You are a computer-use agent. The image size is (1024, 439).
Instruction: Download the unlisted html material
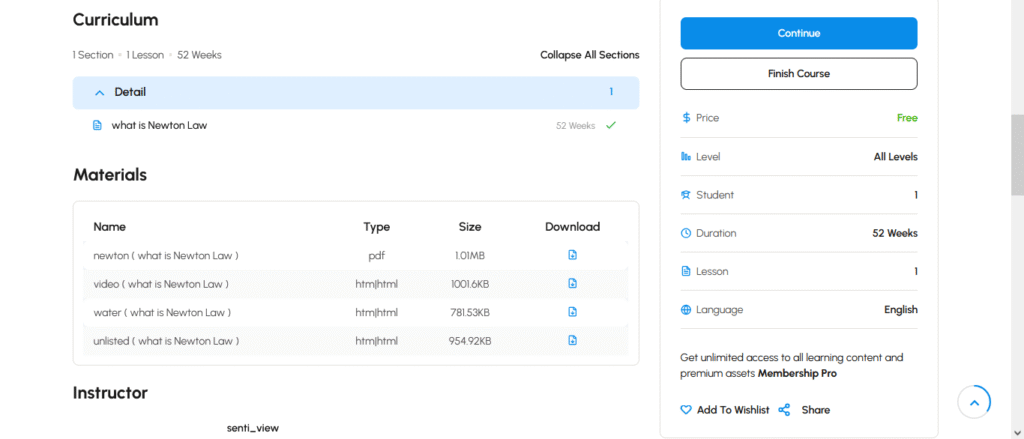point(572,341)
